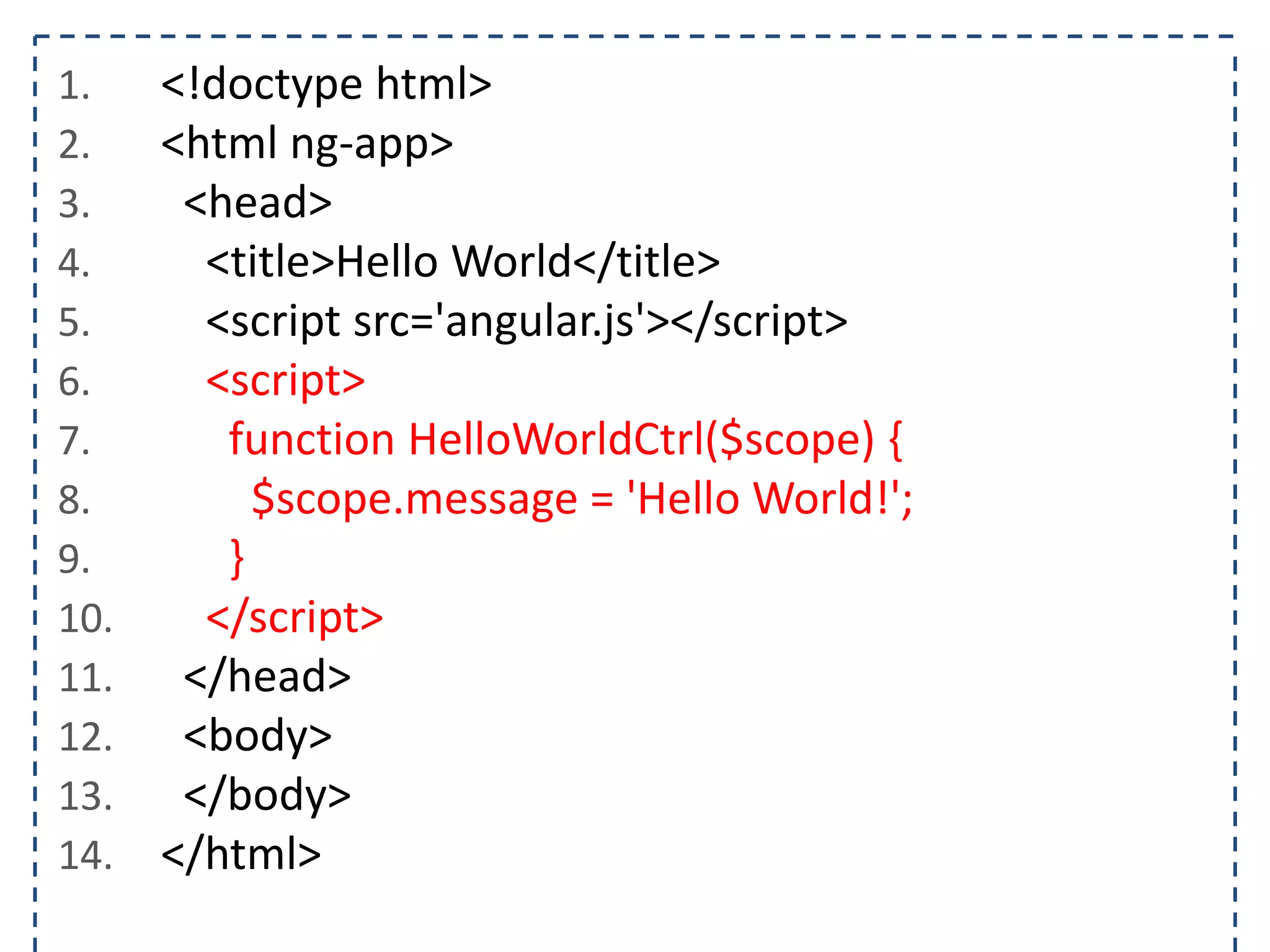Click the opening body tag

(257, 736)
